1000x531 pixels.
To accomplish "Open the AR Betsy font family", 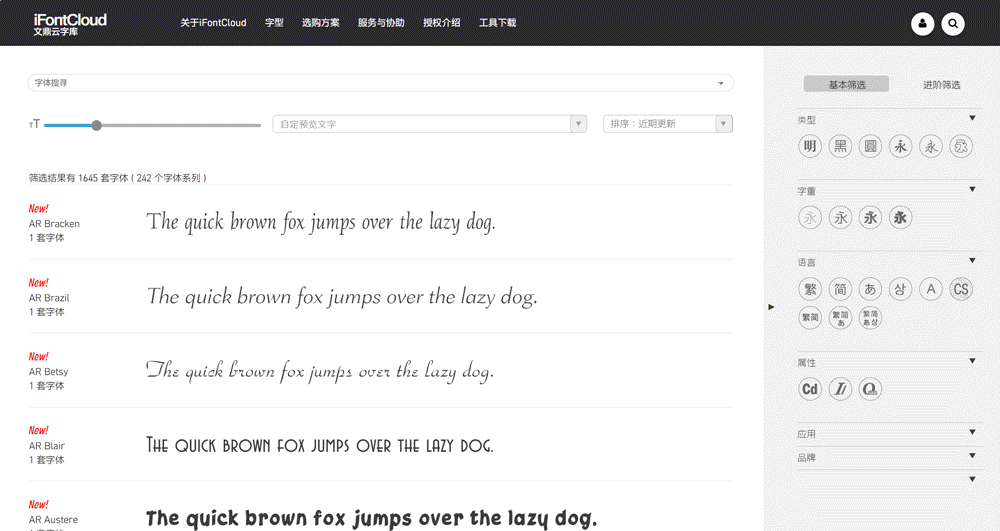I will [x=48, y=372].
